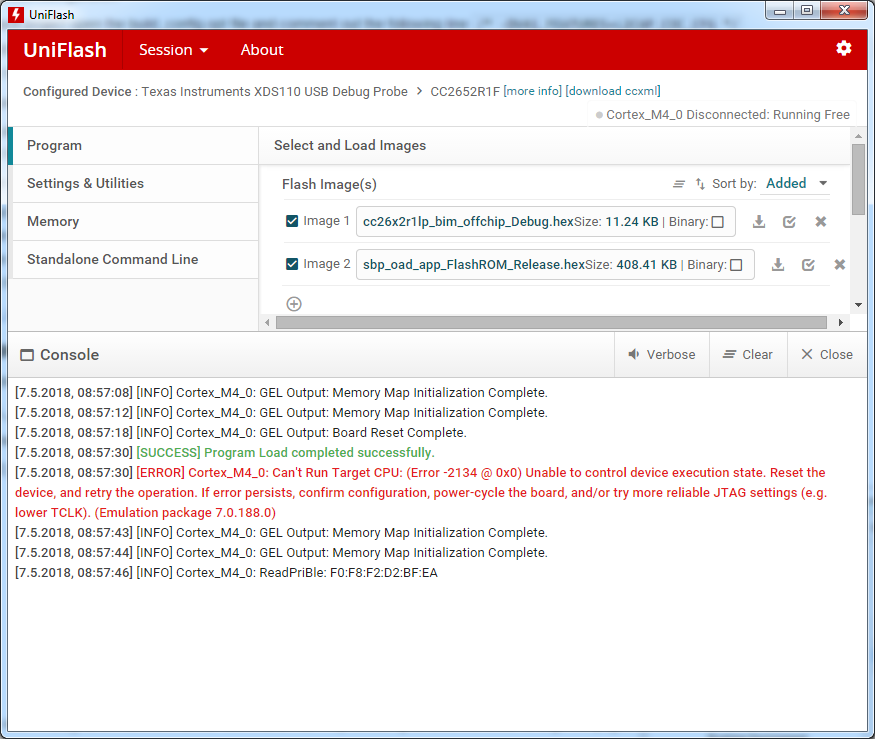
Task: Click the download icon for Image 1
Action: pos(759,221)
